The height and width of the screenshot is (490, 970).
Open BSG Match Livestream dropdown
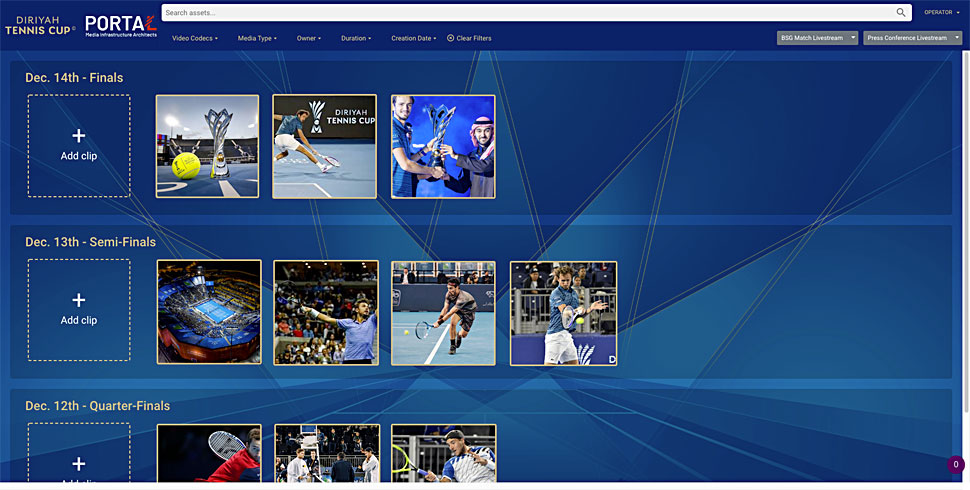817,38
